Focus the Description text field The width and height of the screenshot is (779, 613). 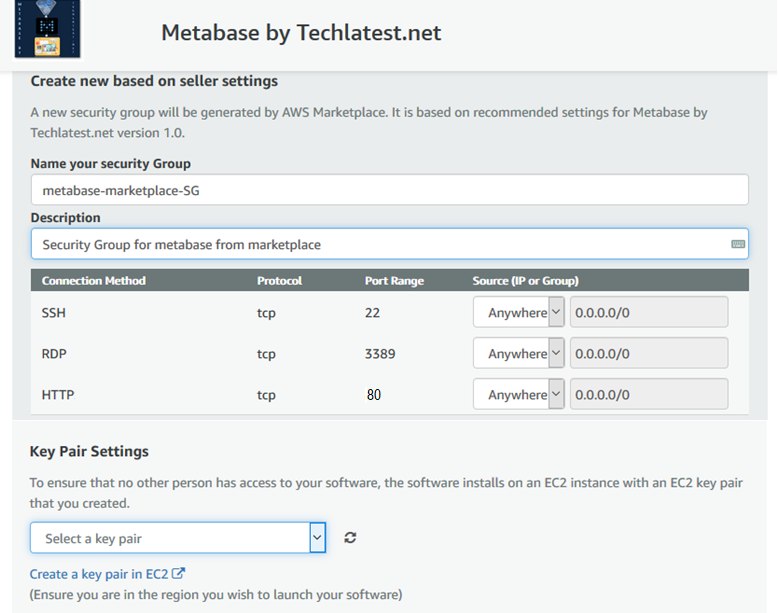[390, 244]
